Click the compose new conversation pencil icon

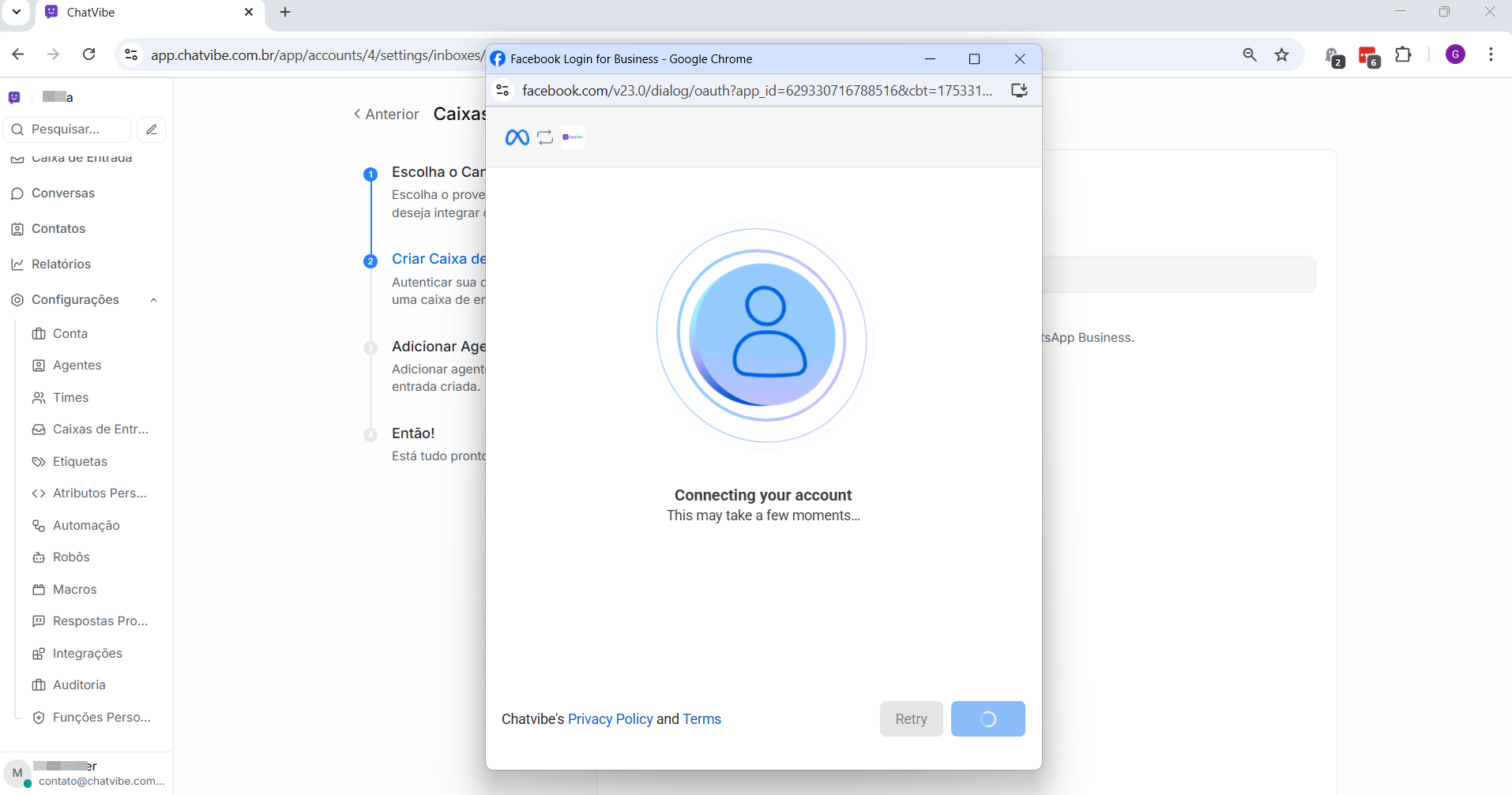click(152, 129)
